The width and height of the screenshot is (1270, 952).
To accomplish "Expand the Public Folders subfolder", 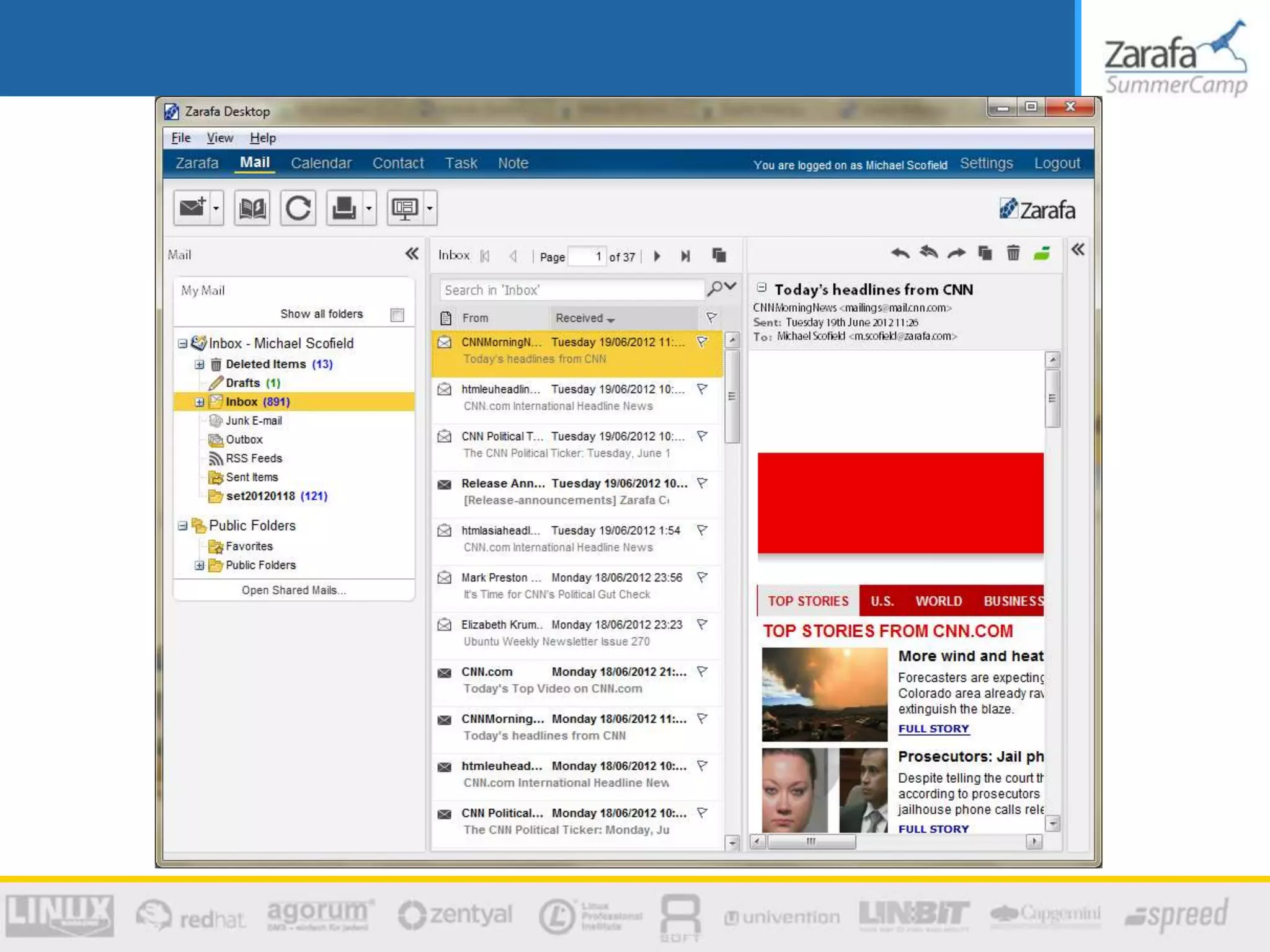I will tap(199, 565).
